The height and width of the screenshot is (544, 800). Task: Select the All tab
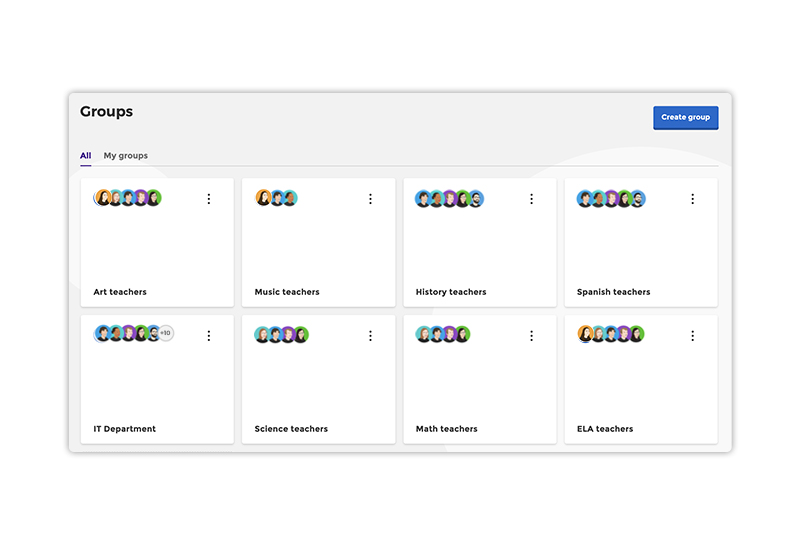tap(86, 156)
